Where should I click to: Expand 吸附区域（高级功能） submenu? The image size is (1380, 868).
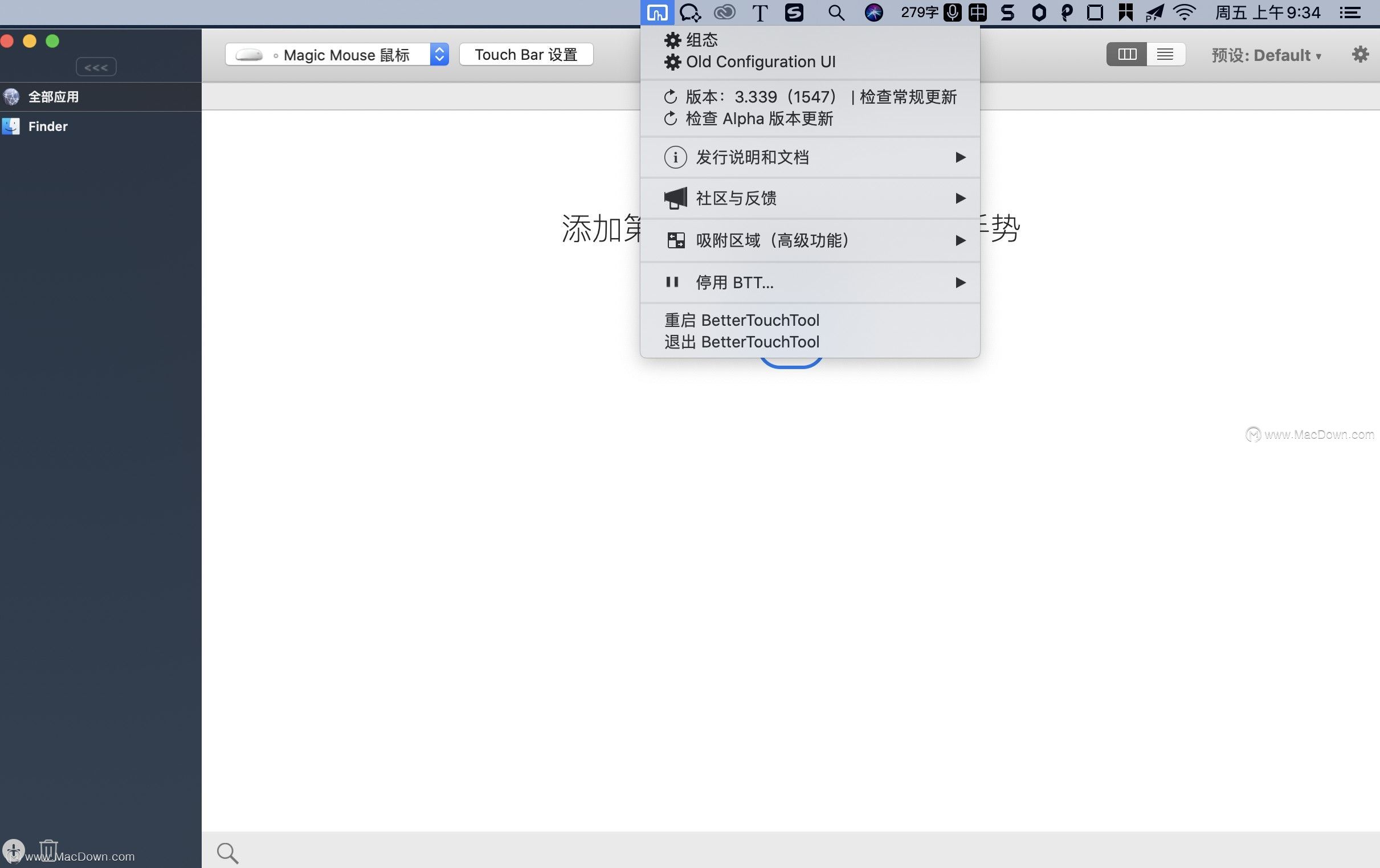(810, 240)
